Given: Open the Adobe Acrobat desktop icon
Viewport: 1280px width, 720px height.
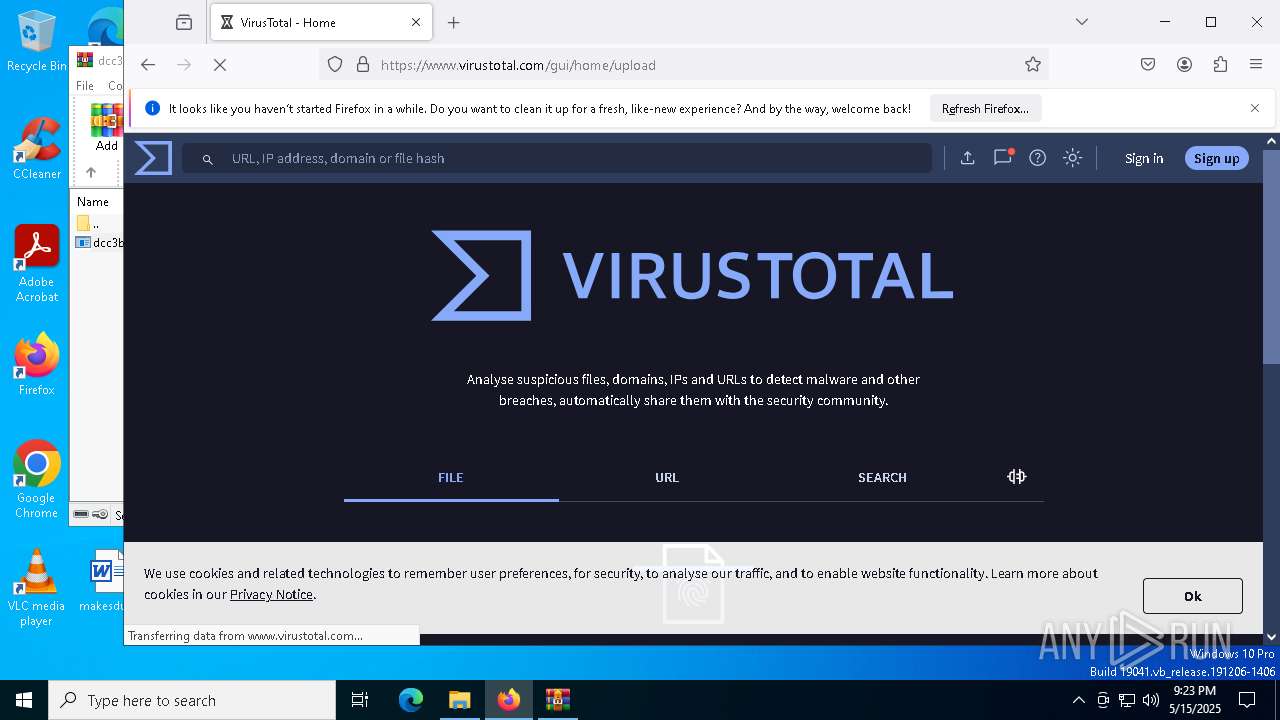Looking at the screenshot, I should [x=36, y=264].
